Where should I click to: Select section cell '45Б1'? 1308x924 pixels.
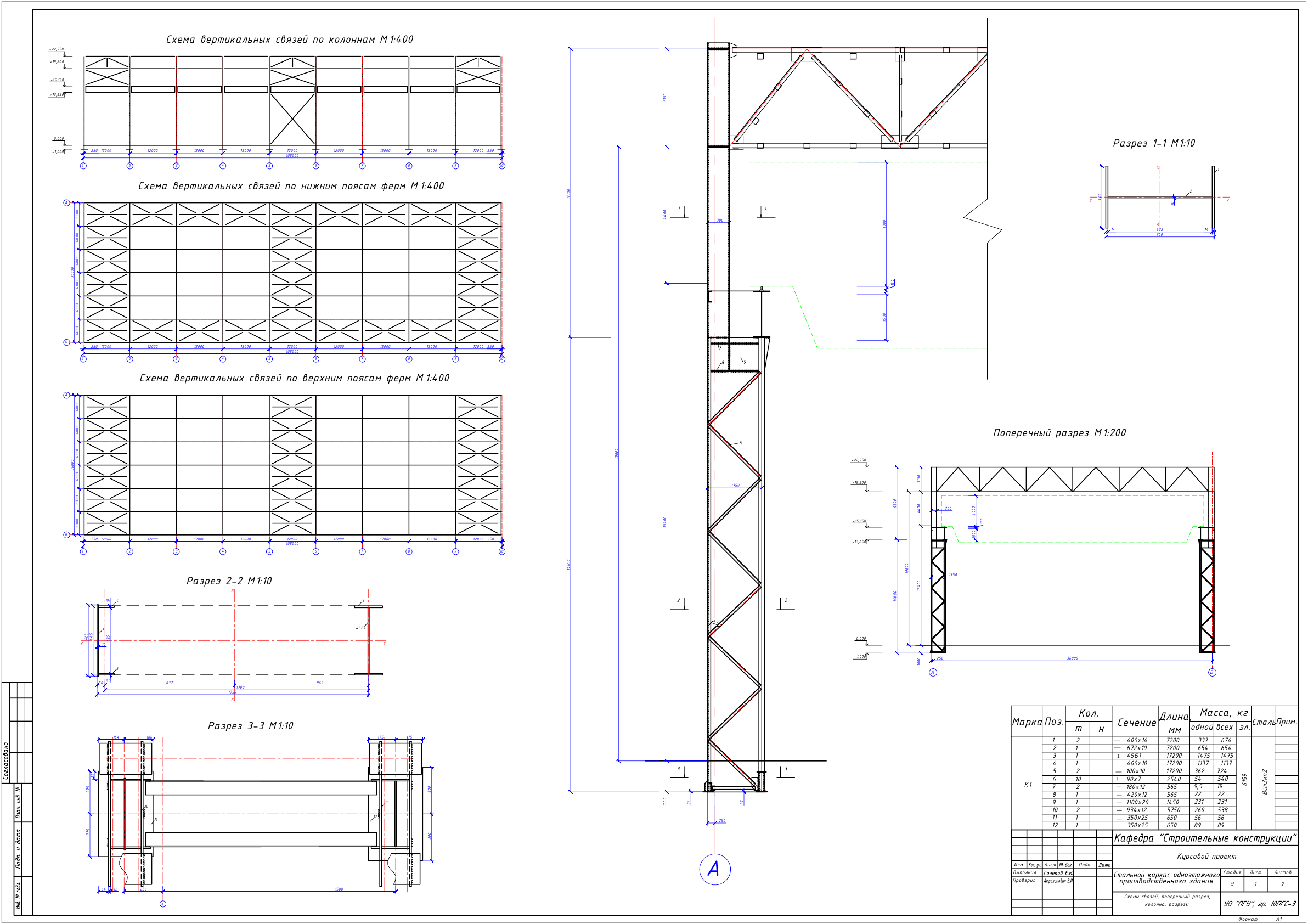(1134, 756)
